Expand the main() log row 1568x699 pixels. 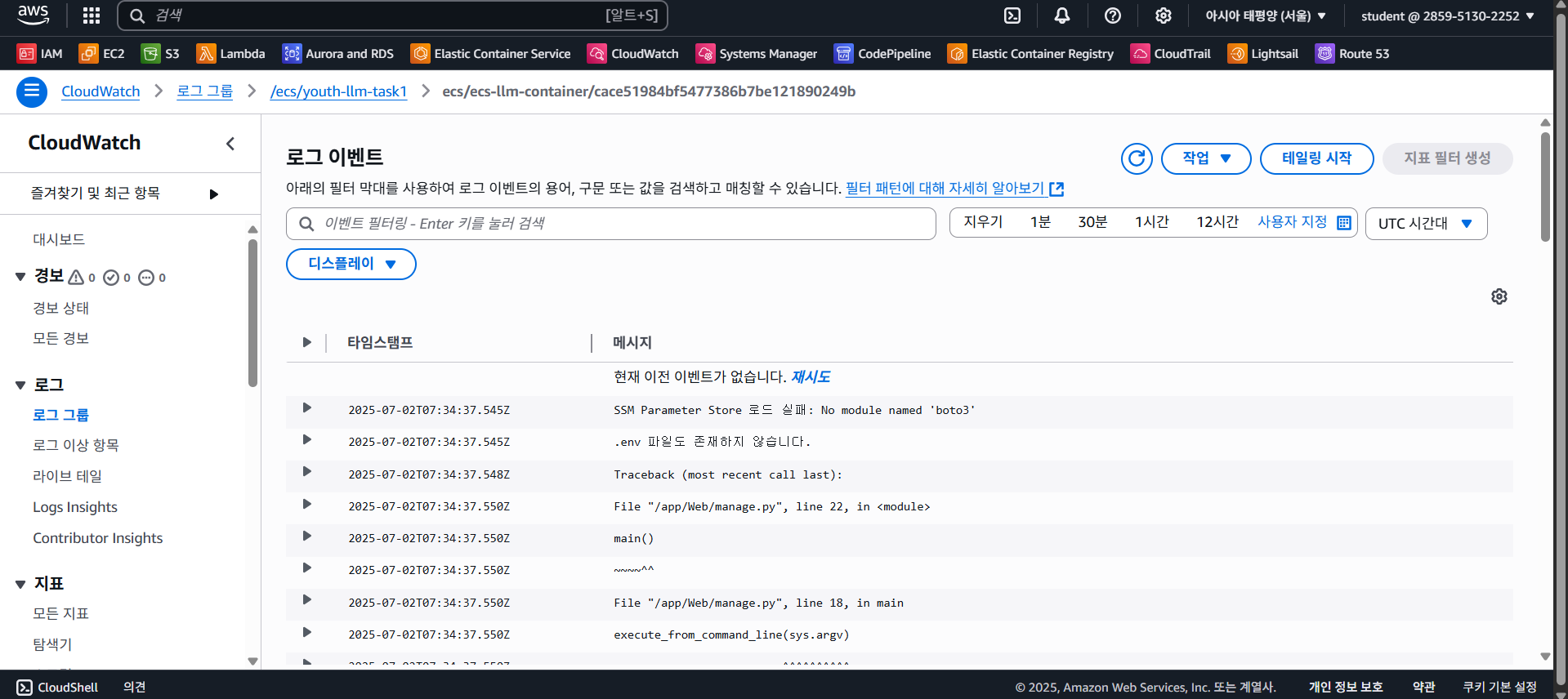[306, 536]
